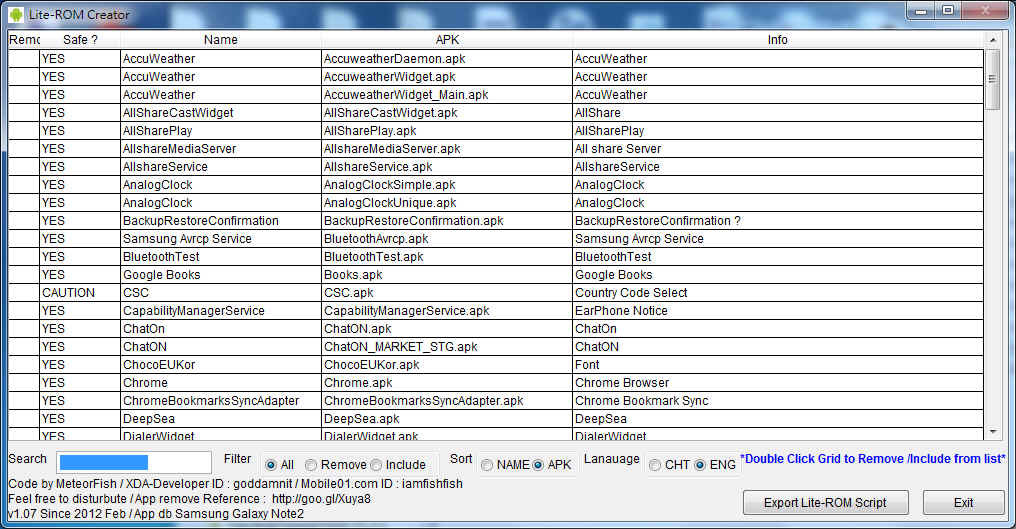Select the AllShareCastWidget name cell
Image resolution: width=1016 pixels, height=529 pixels.
tap(221, 113)
